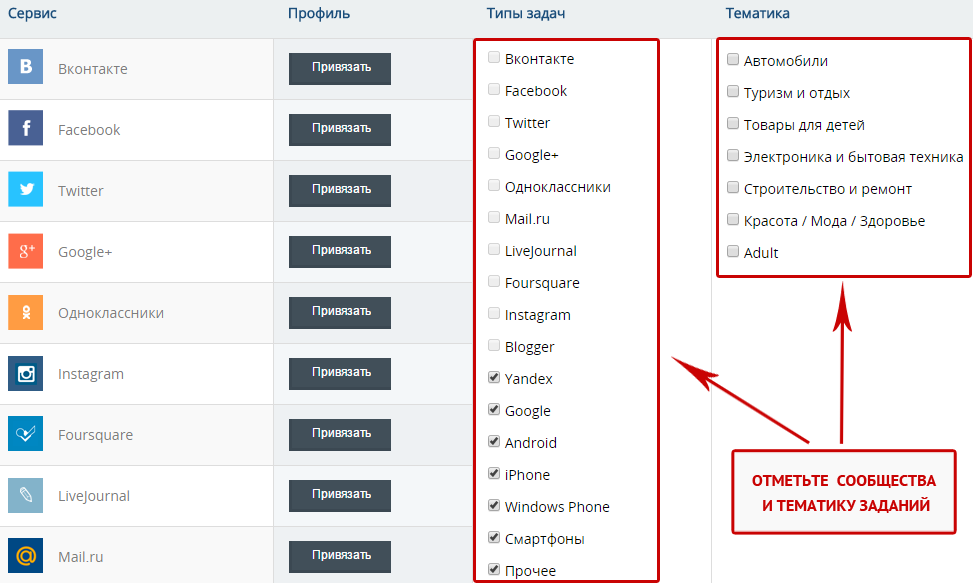Tick the Строительство и ремонт checkbox
The height and width of the screenshot is (583, 973).
click(733, 187)
